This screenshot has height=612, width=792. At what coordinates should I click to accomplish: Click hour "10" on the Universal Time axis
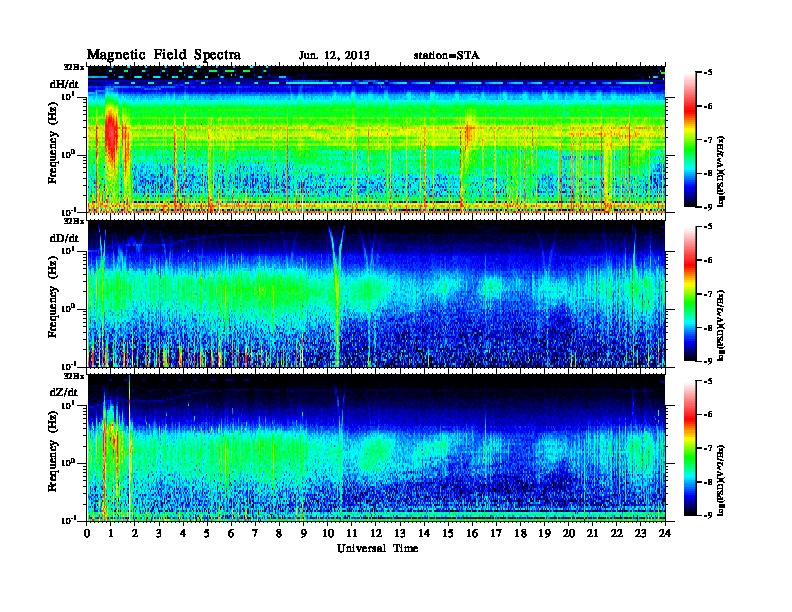328,533
